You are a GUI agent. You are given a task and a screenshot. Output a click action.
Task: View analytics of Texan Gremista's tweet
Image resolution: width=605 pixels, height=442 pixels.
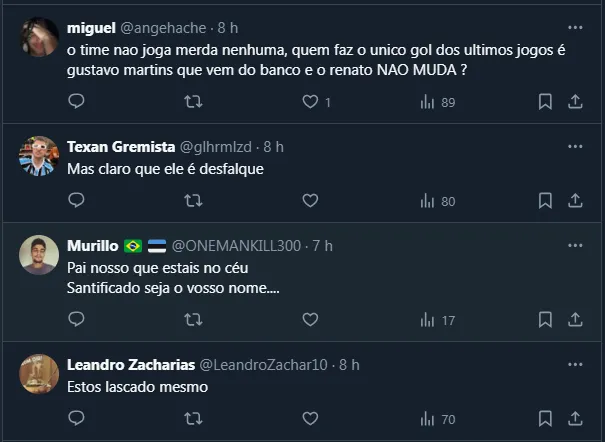[x=438, y=201]
